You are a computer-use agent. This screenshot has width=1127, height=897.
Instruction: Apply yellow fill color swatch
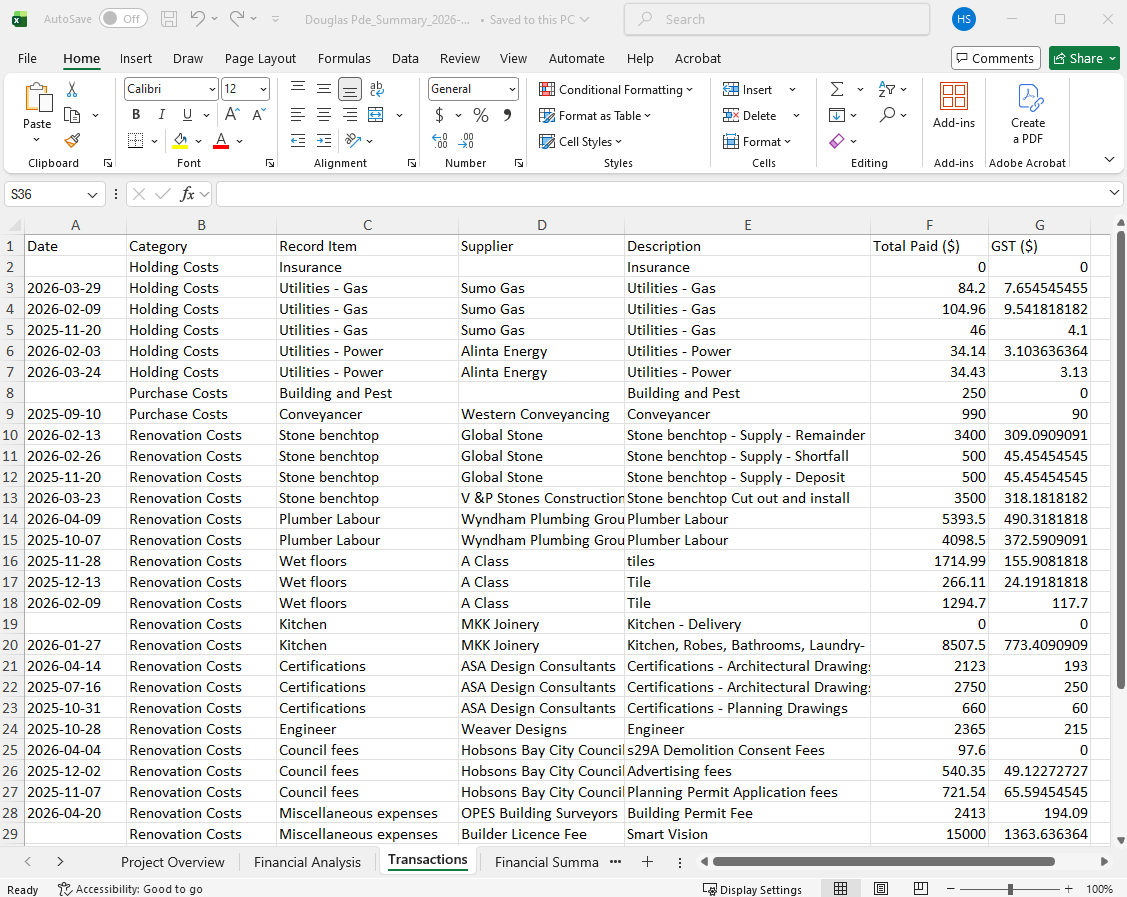(x=180, y=141)
